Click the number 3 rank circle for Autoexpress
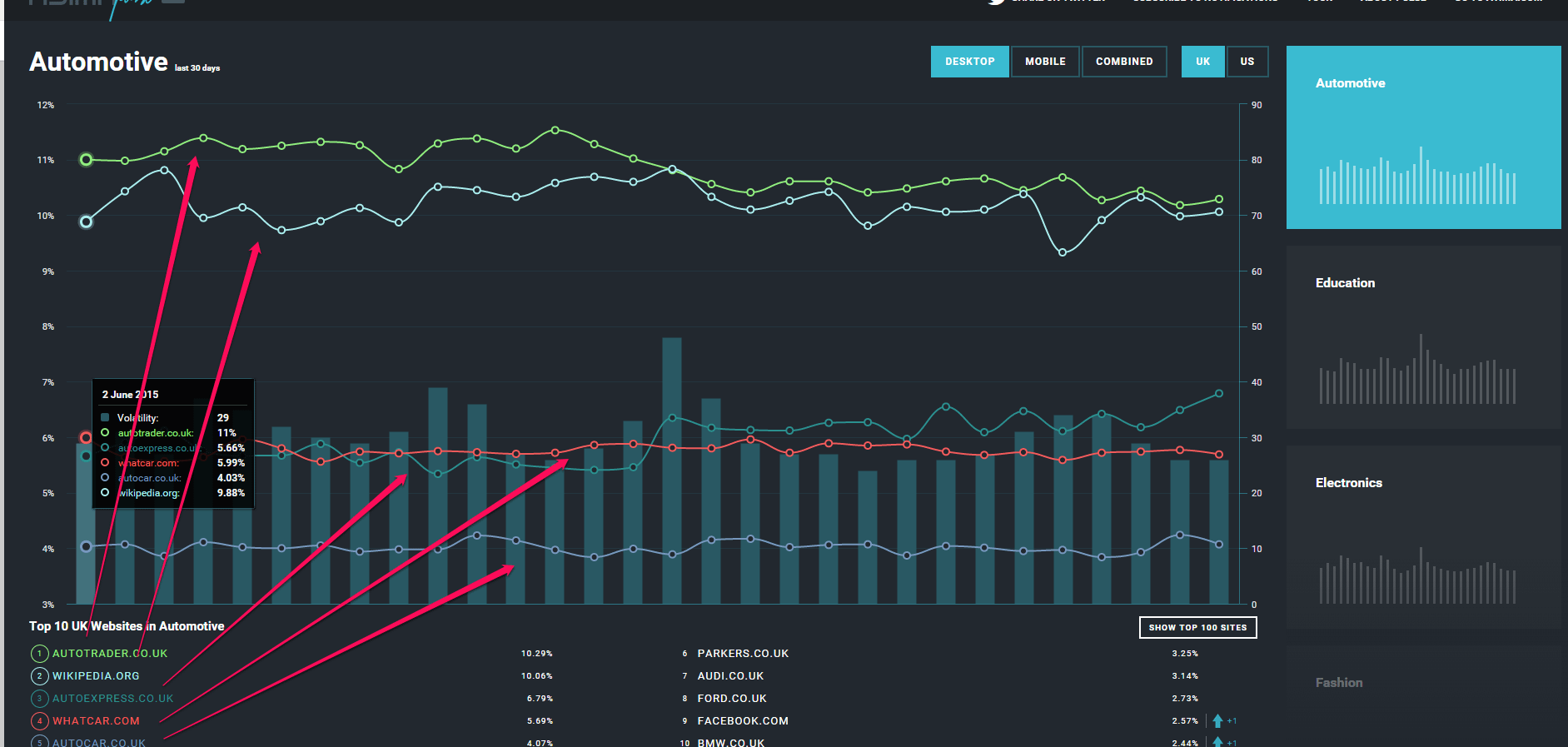This screenshot has width=1568, height=747. [x=39, y=699]
